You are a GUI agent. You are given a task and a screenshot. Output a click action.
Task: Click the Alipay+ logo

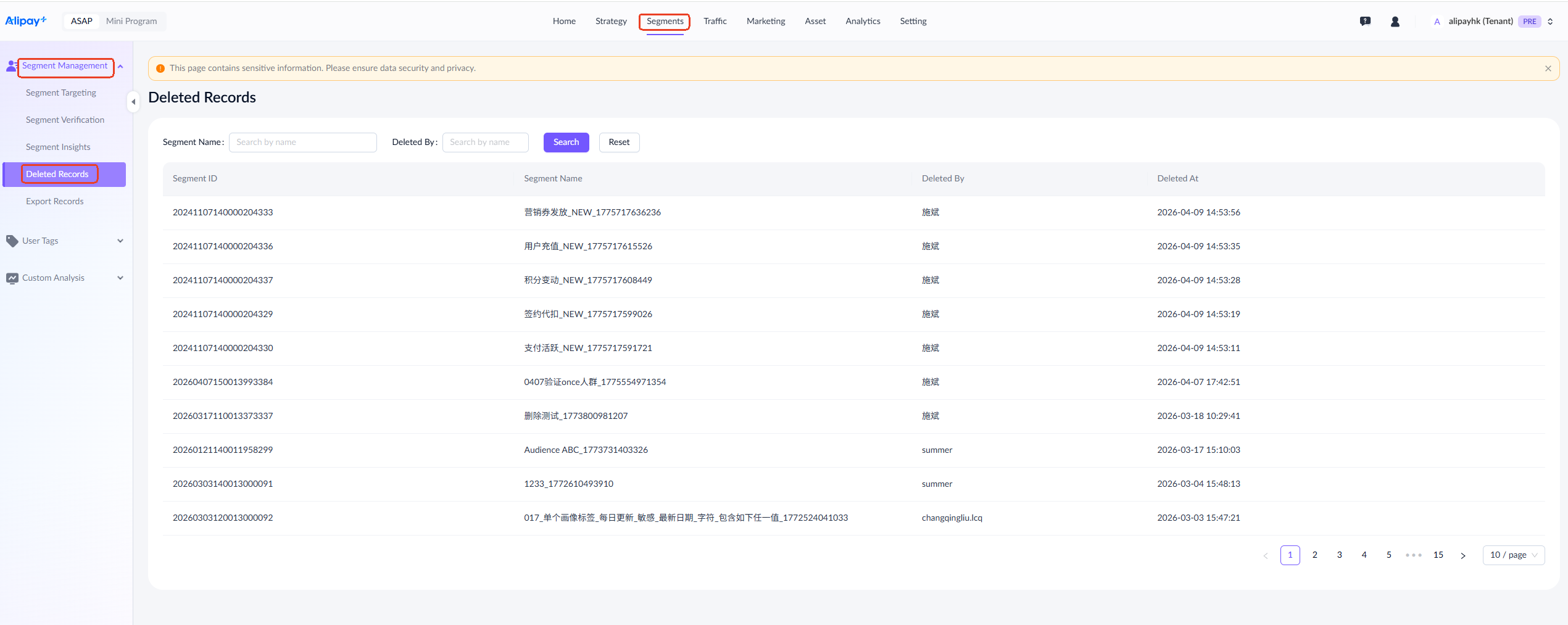pyautogui.click(x=26, y=21)
